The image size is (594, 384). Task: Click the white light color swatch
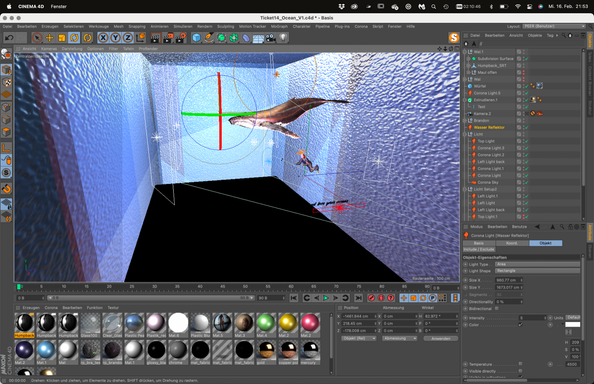[x=572, y=325]
